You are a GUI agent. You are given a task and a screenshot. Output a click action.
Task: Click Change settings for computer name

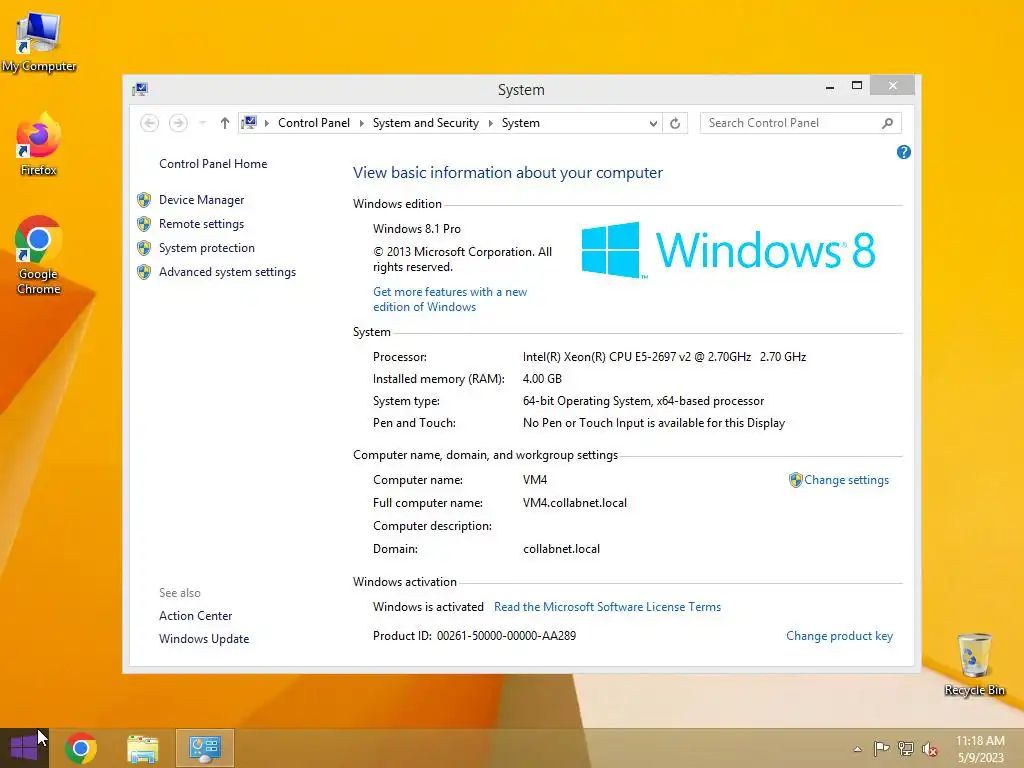click(846, 480)
